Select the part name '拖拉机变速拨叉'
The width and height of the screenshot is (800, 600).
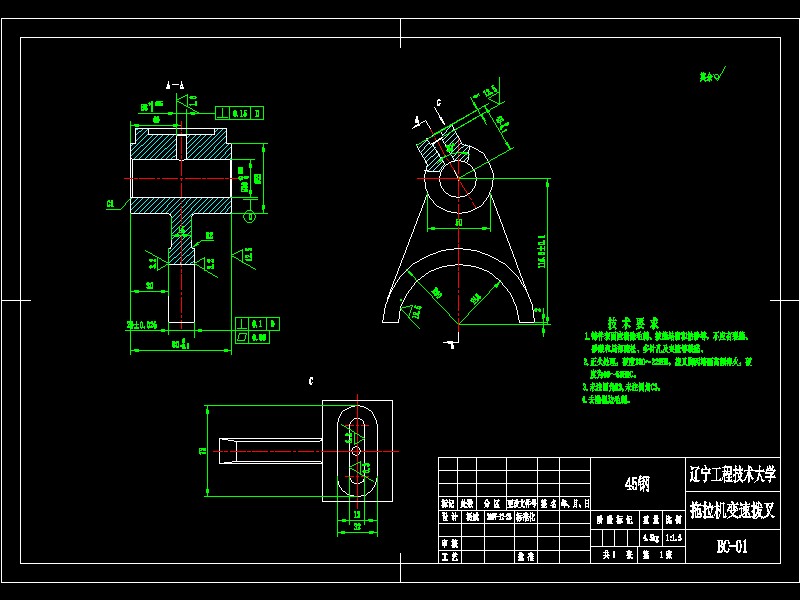(x=733, y=510)
